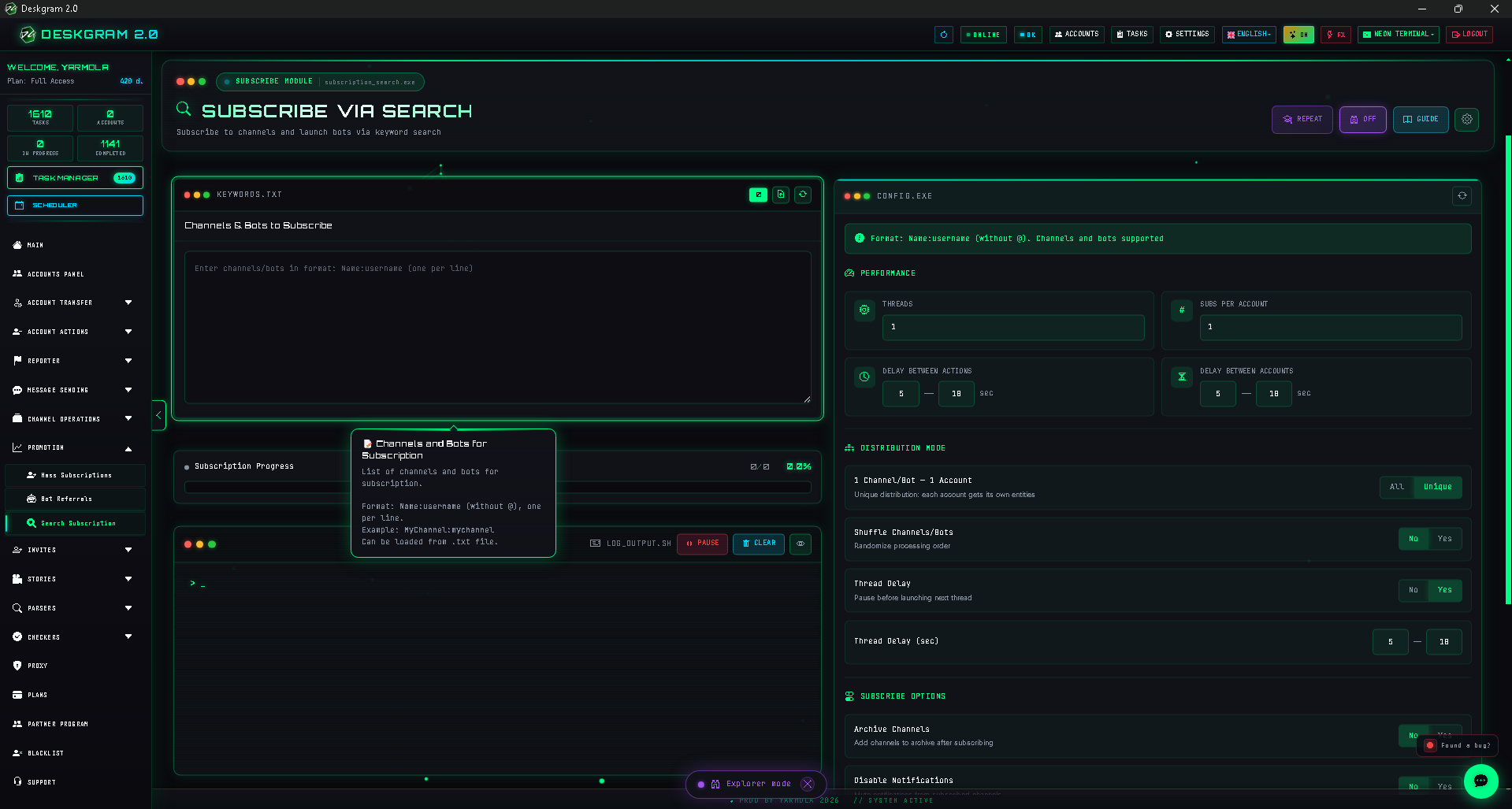Open the Neon Terminal theme dropdown

(x=1399, y=35)
